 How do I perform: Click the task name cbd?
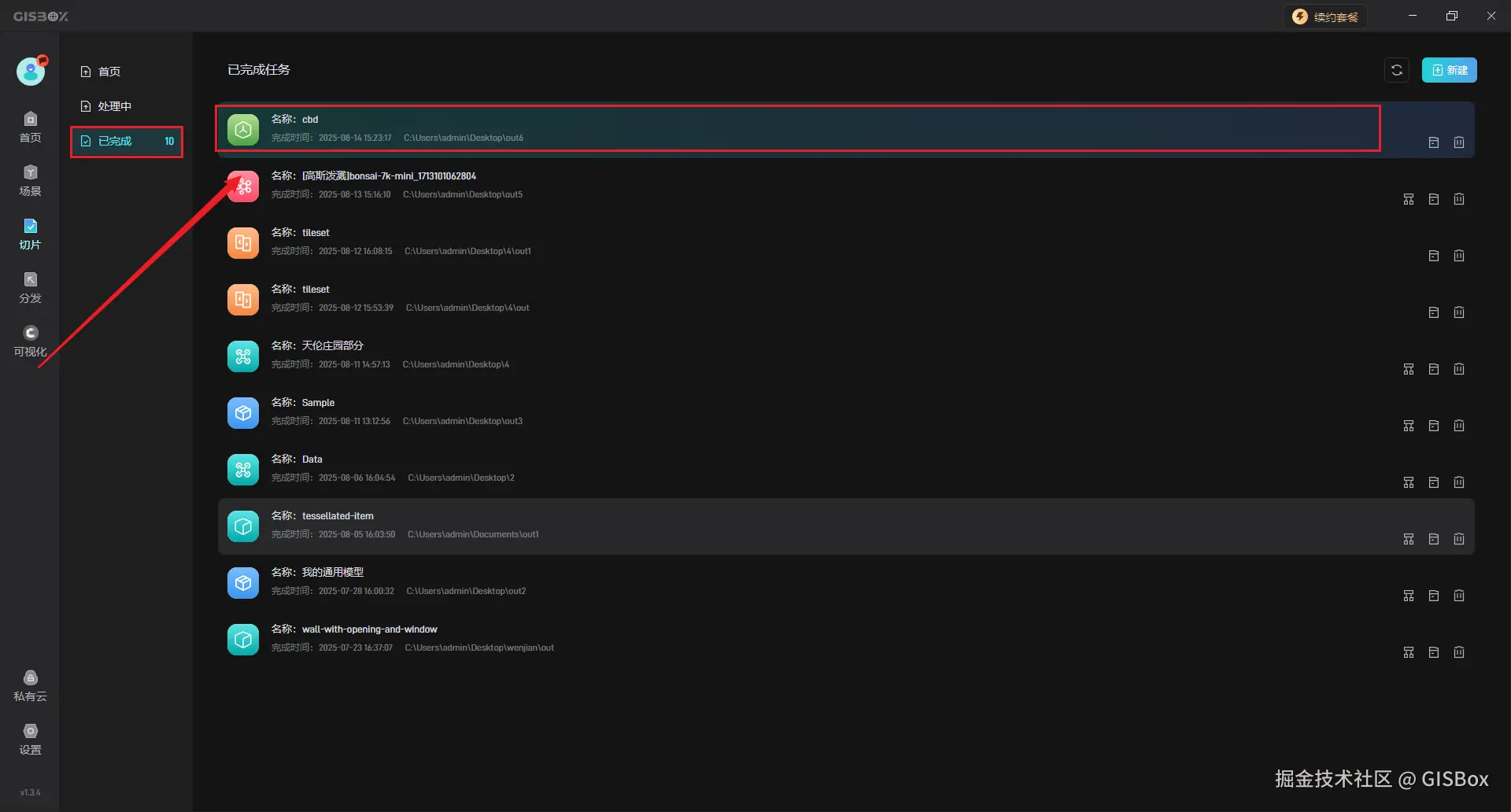tap(310, 120)
